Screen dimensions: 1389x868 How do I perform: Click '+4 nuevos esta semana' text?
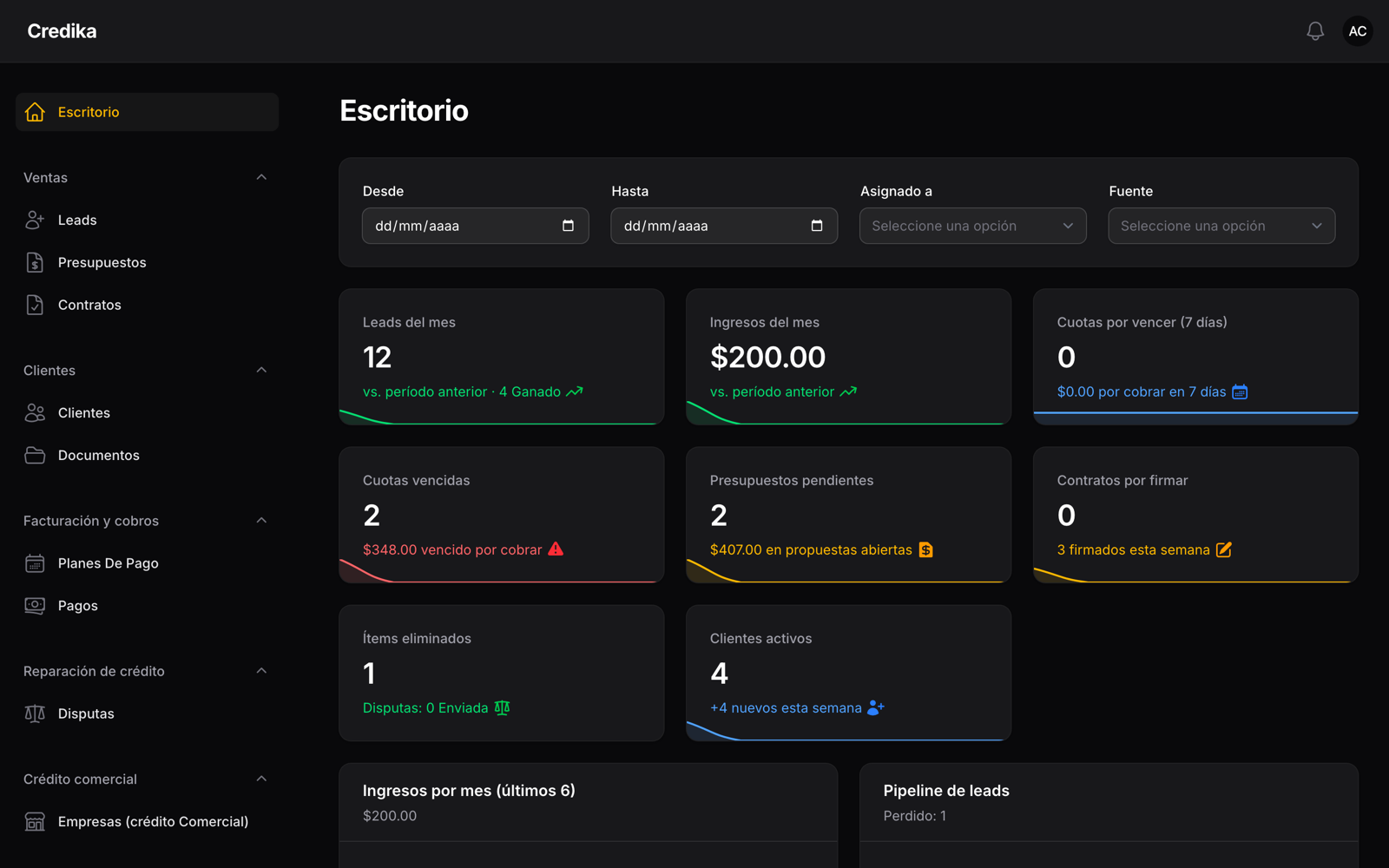coord(786,707)
